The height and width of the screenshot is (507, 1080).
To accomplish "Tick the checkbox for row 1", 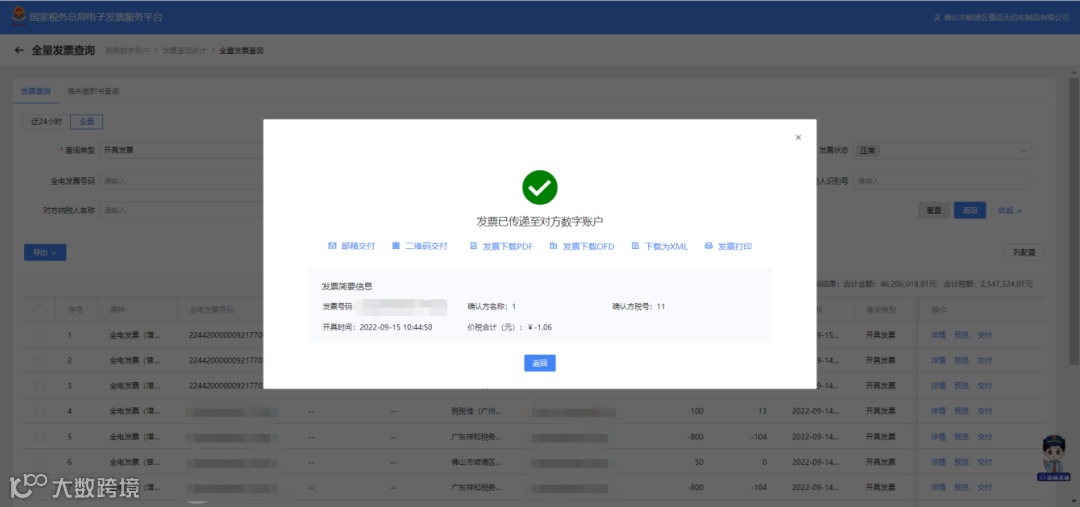I will click(40, 335).
